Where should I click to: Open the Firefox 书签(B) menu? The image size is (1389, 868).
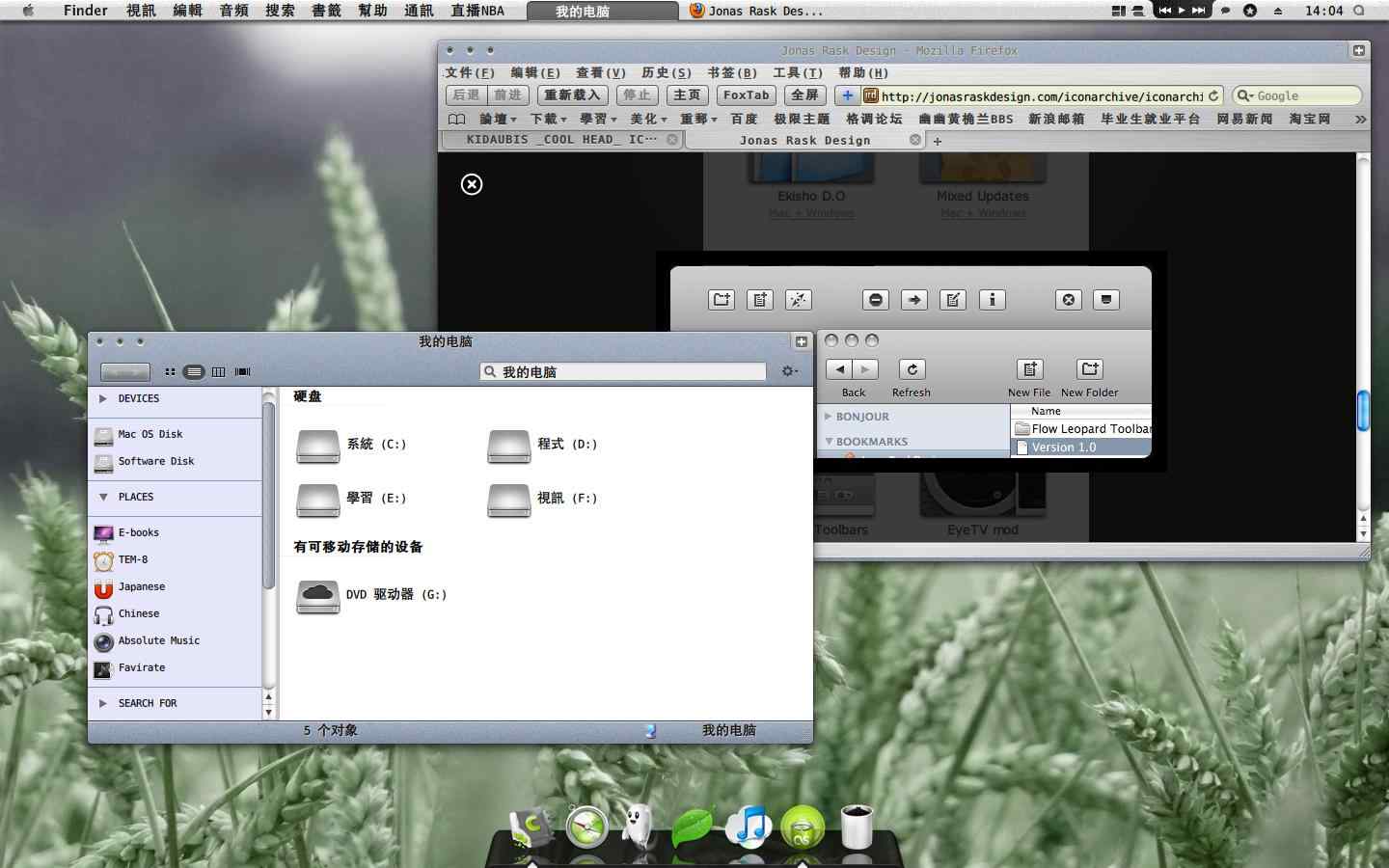732,72
